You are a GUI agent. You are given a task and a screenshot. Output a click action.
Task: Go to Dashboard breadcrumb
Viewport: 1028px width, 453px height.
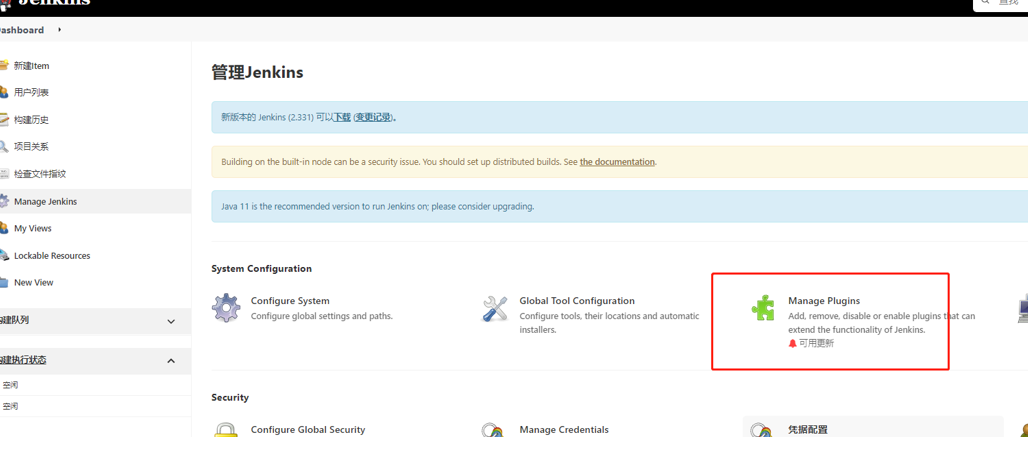22,30
